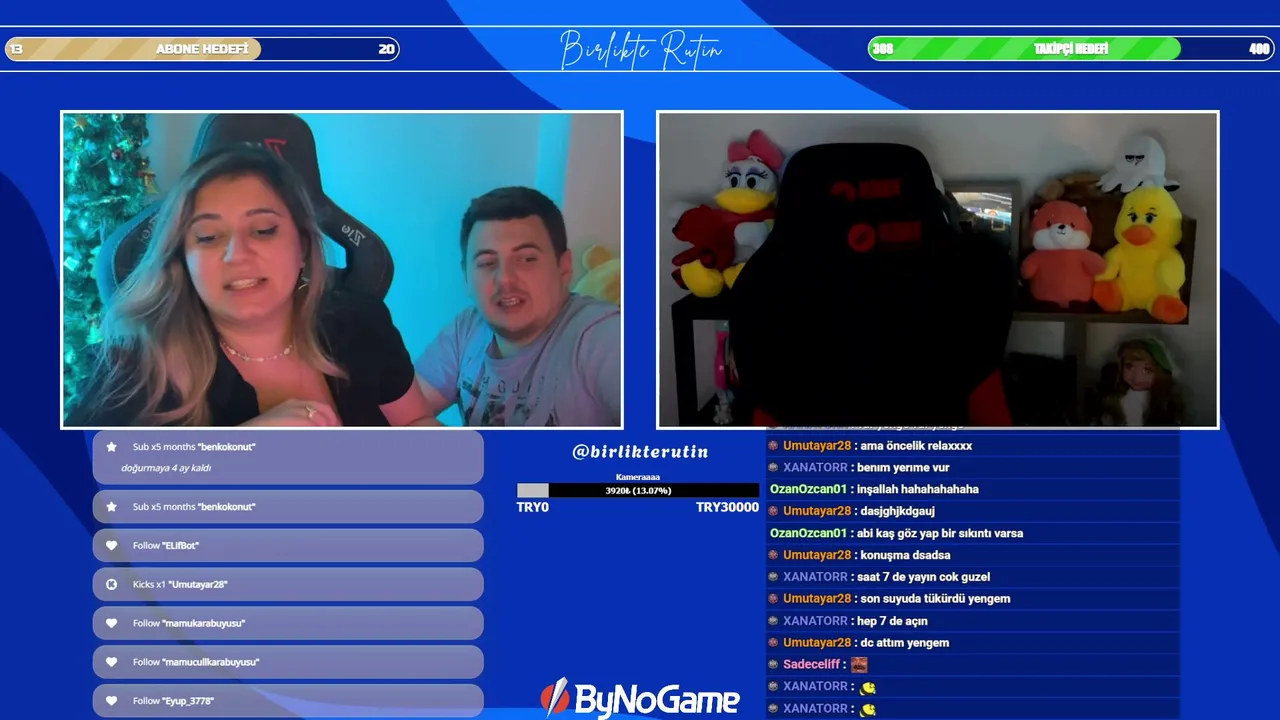Click the 'ABONE HEDEFİ' label text

(202, 49)
